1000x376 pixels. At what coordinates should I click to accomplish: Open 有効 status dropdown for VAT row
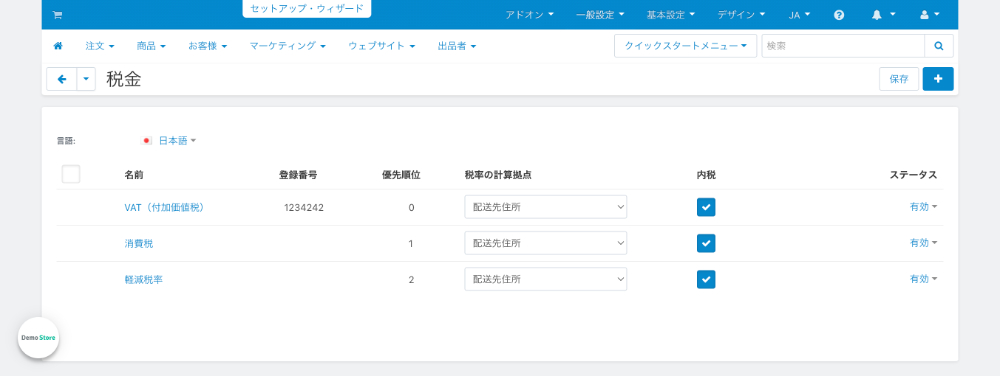coord(923,207)
